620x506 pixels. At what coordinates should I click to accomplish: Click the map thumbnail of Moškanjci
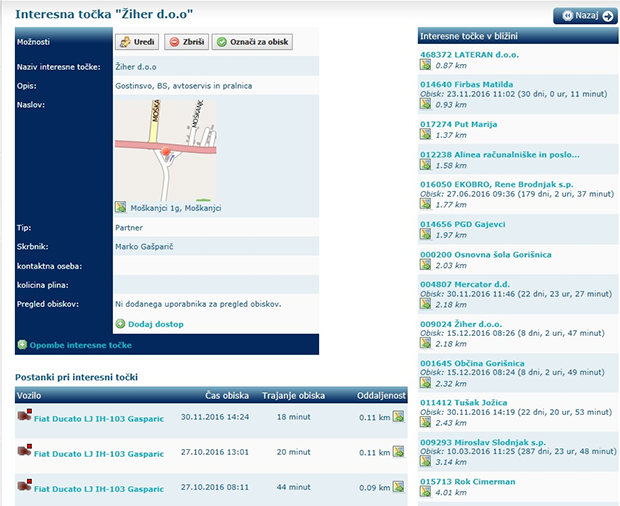point(166,150)
